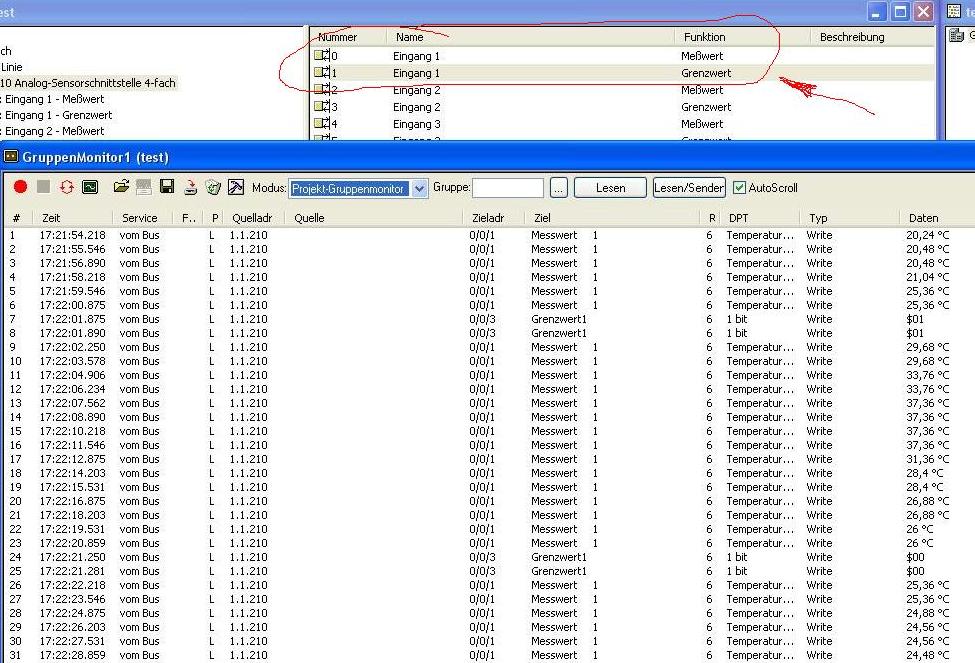Click the red circular refresh arrows icon

tap(67, 187)
